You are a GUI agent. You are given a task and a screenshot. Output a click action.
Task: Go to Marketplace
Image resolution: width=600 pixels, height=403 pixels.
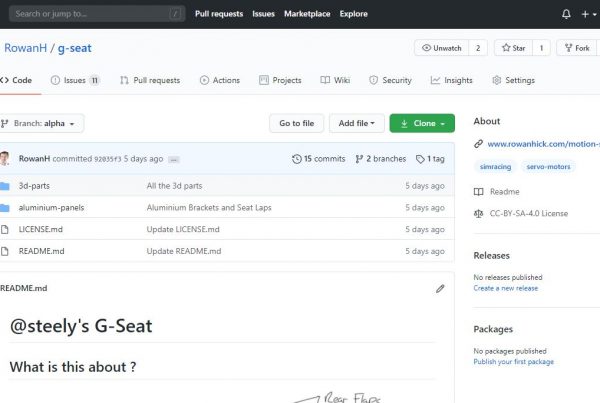click(307, 14)
